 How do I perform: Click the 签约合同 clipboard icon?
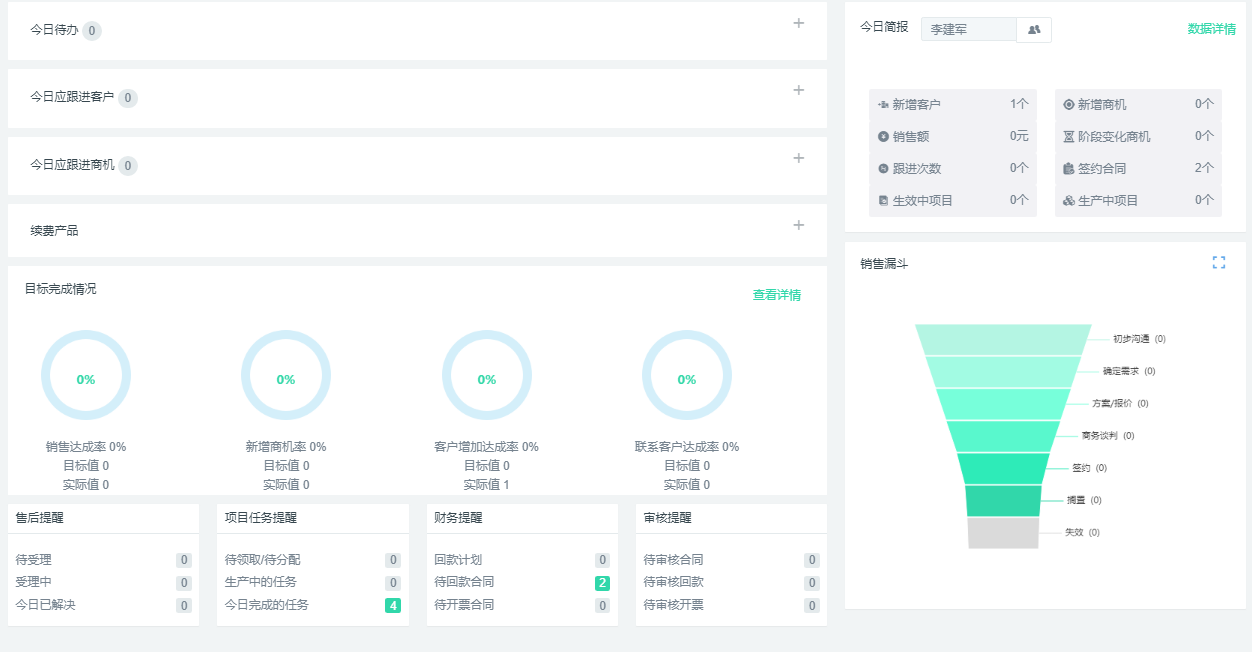1068,169
